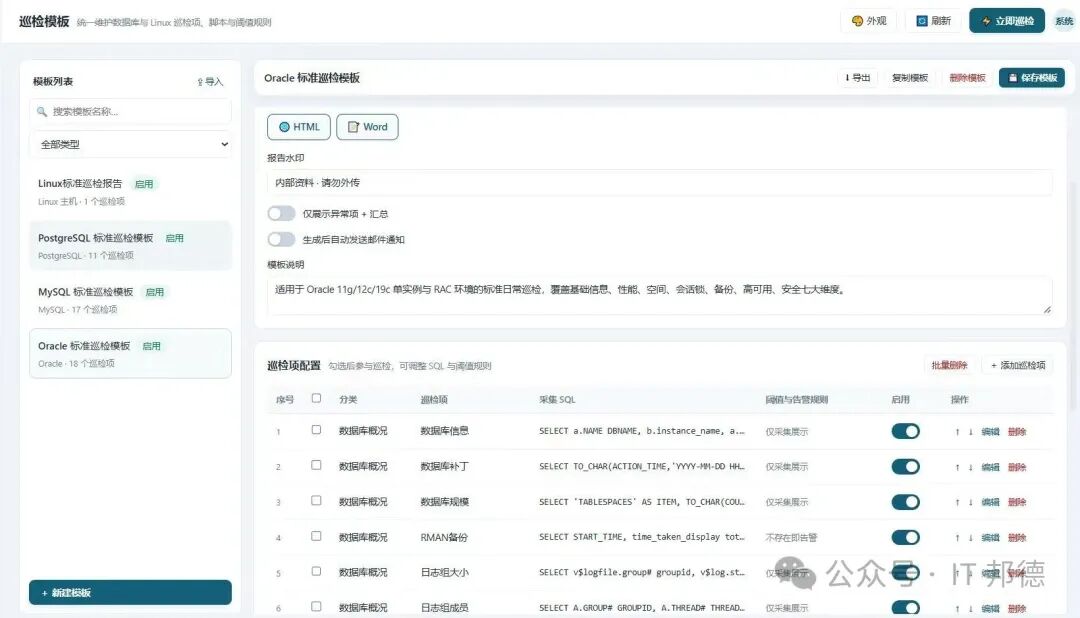Choose the HTML report format
1080x618 pixels.
(299, 127)
